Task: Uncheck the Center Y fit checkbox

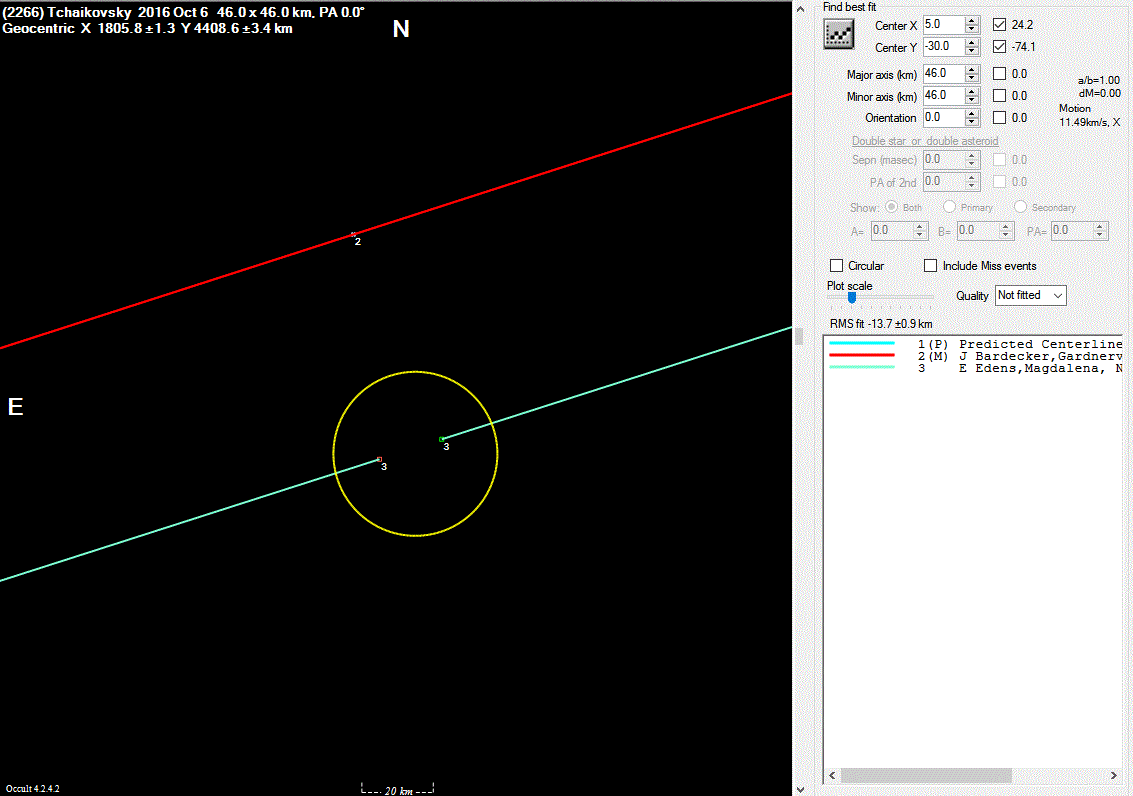Action: coord(999,47)
